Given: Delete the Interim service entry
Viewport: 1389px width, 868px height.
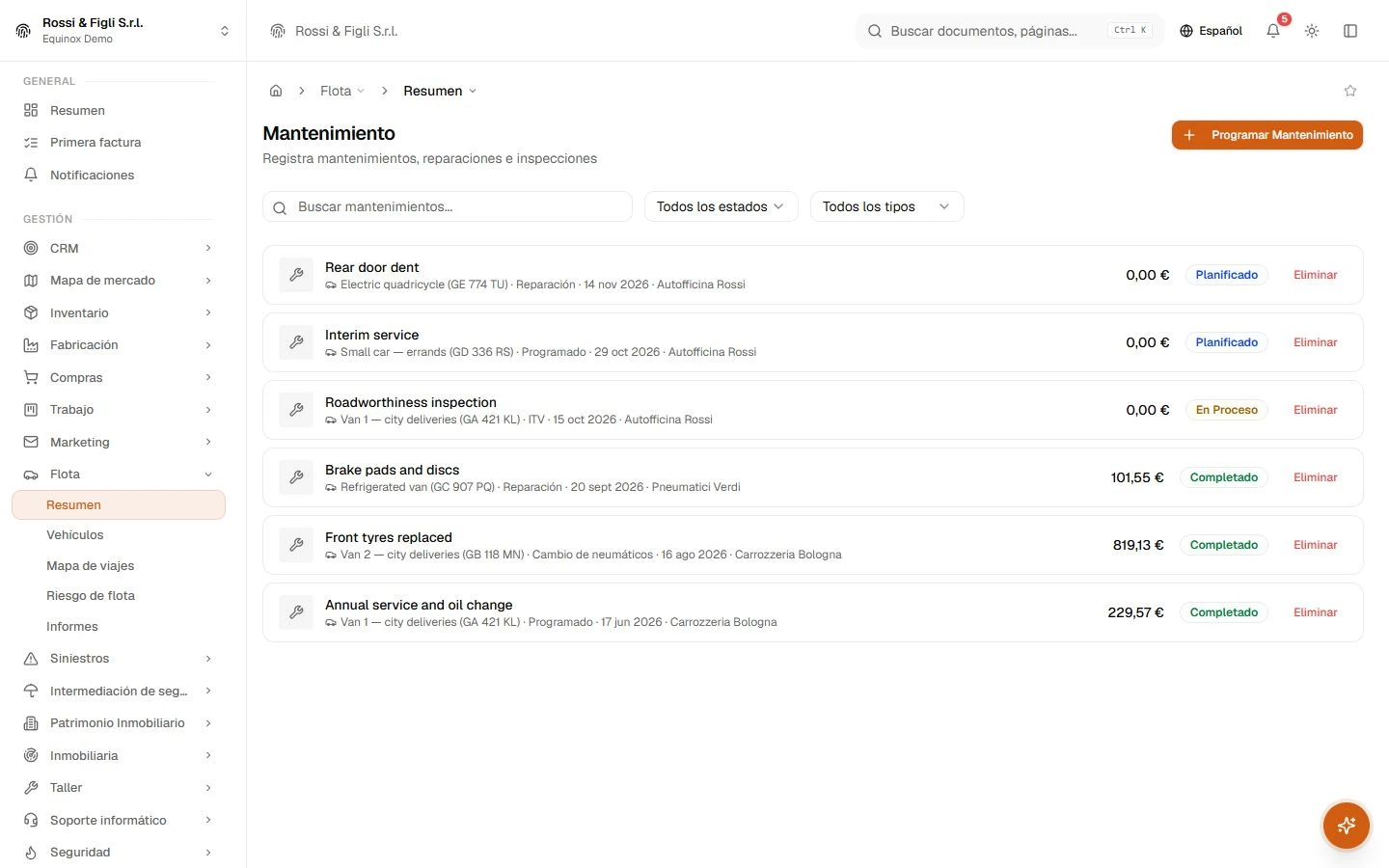Looking at the screenshot, I should coord(1316,342).
